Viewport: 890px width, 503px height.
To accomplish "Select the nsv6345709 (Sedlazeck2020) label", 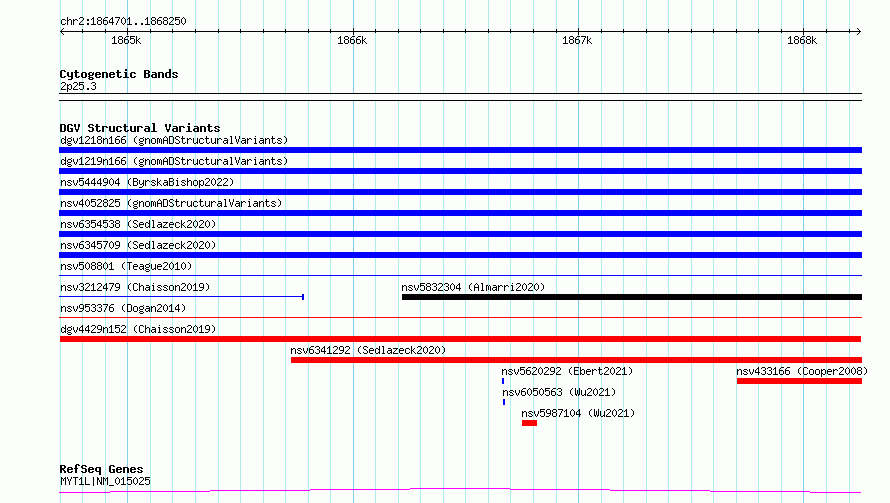I will coord(138,245).
